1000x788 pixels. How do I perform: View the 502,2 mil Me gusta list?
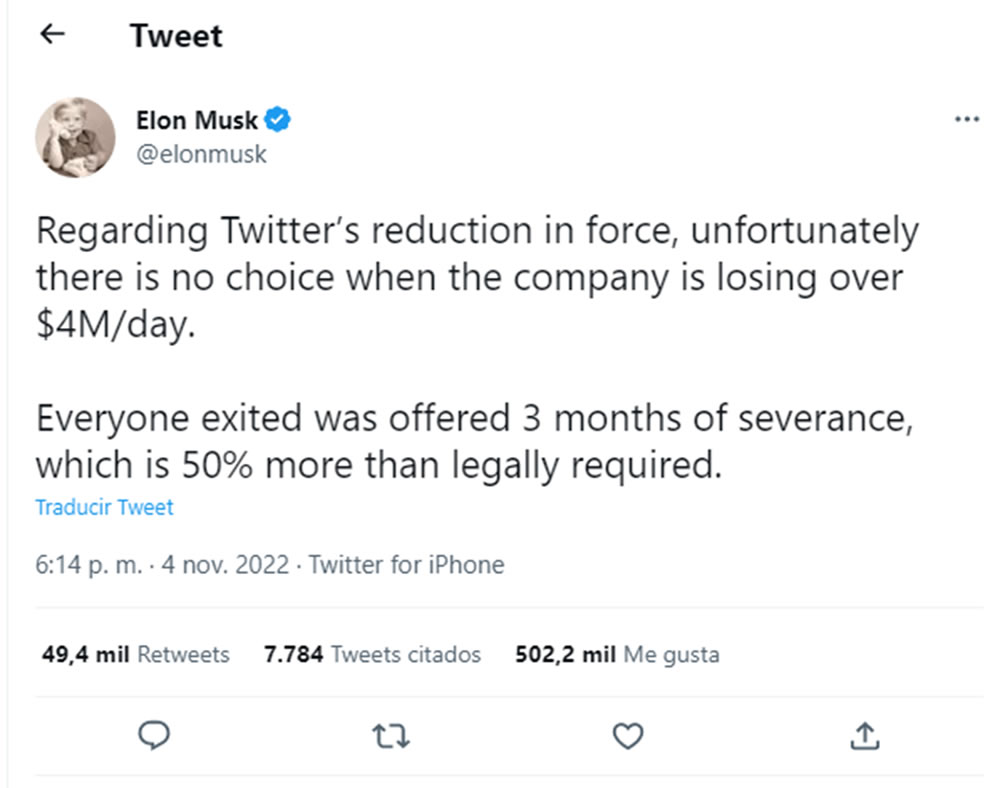[617, 655]
